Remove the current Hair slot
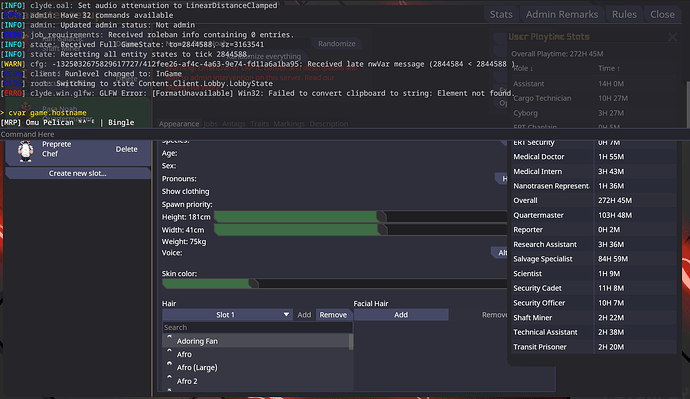 pos(333,315)
